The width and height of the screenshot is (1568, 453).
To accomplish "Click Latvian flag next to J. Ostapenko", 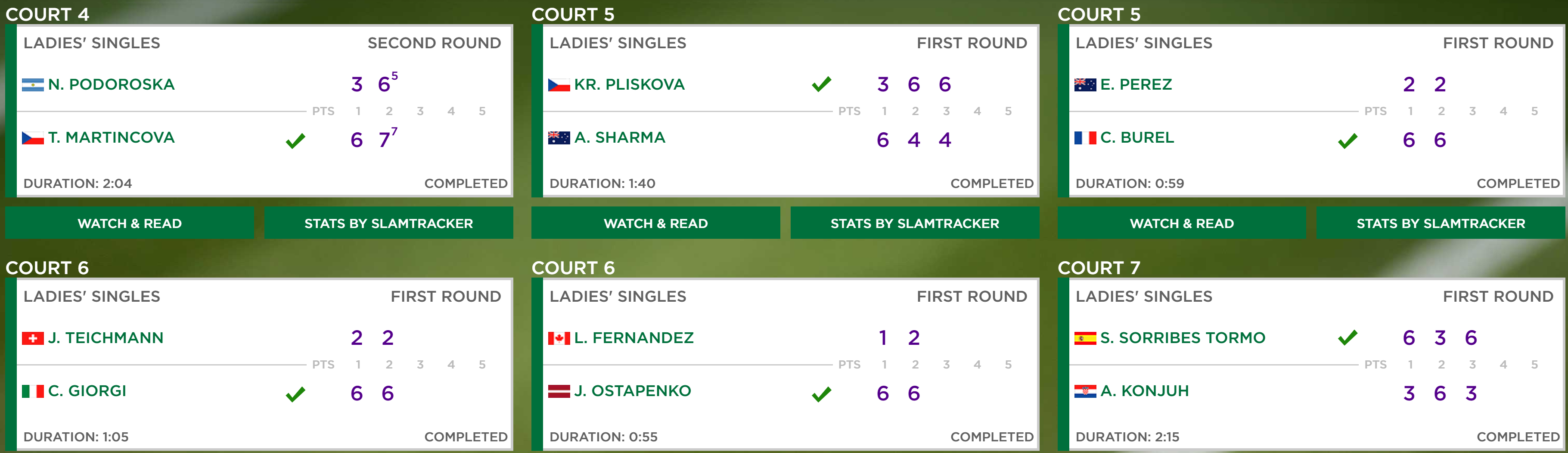I will tap(559, 391).
